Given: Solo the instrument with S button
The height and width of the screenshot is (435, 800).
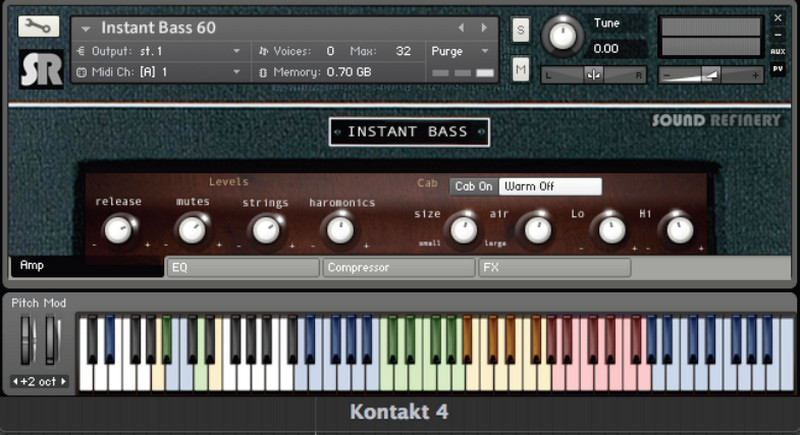Looking at the screenshot, I should (521, 29).
